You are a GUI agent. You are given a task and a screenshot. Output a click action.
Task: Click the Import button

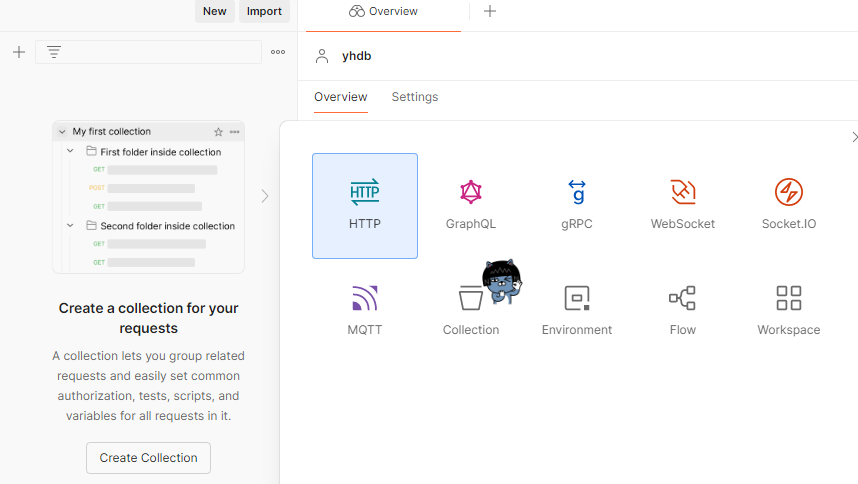[264, 11]
